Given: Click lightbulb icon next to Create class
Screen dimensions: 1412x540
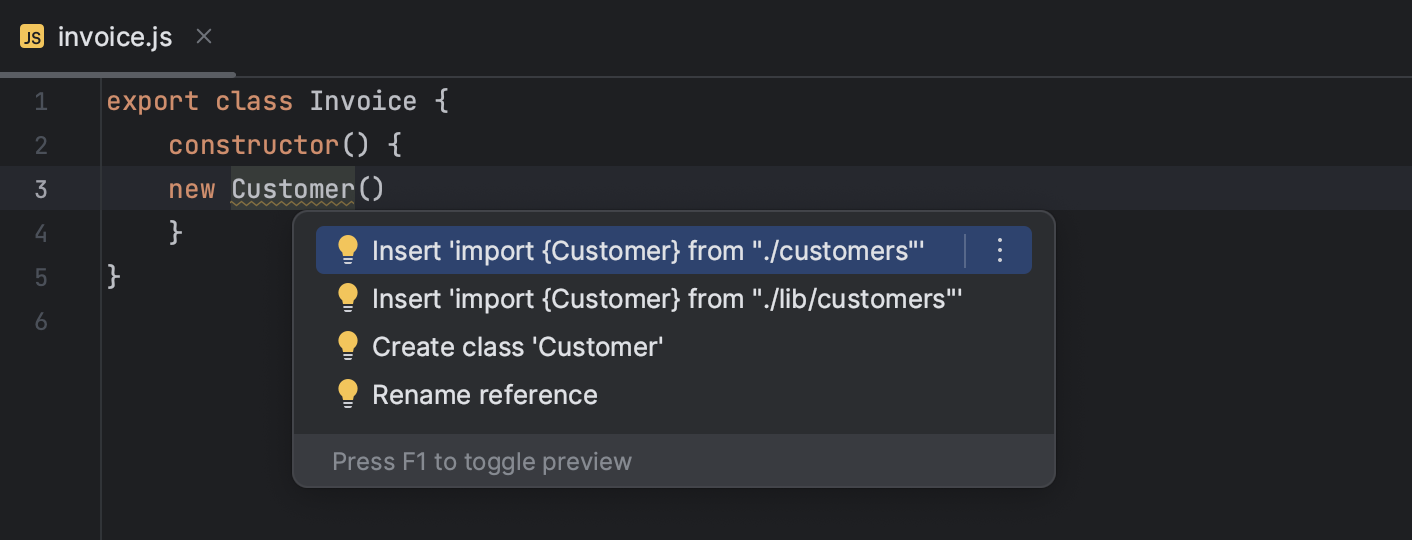Looking at the screenshot, I should [348, 346].
